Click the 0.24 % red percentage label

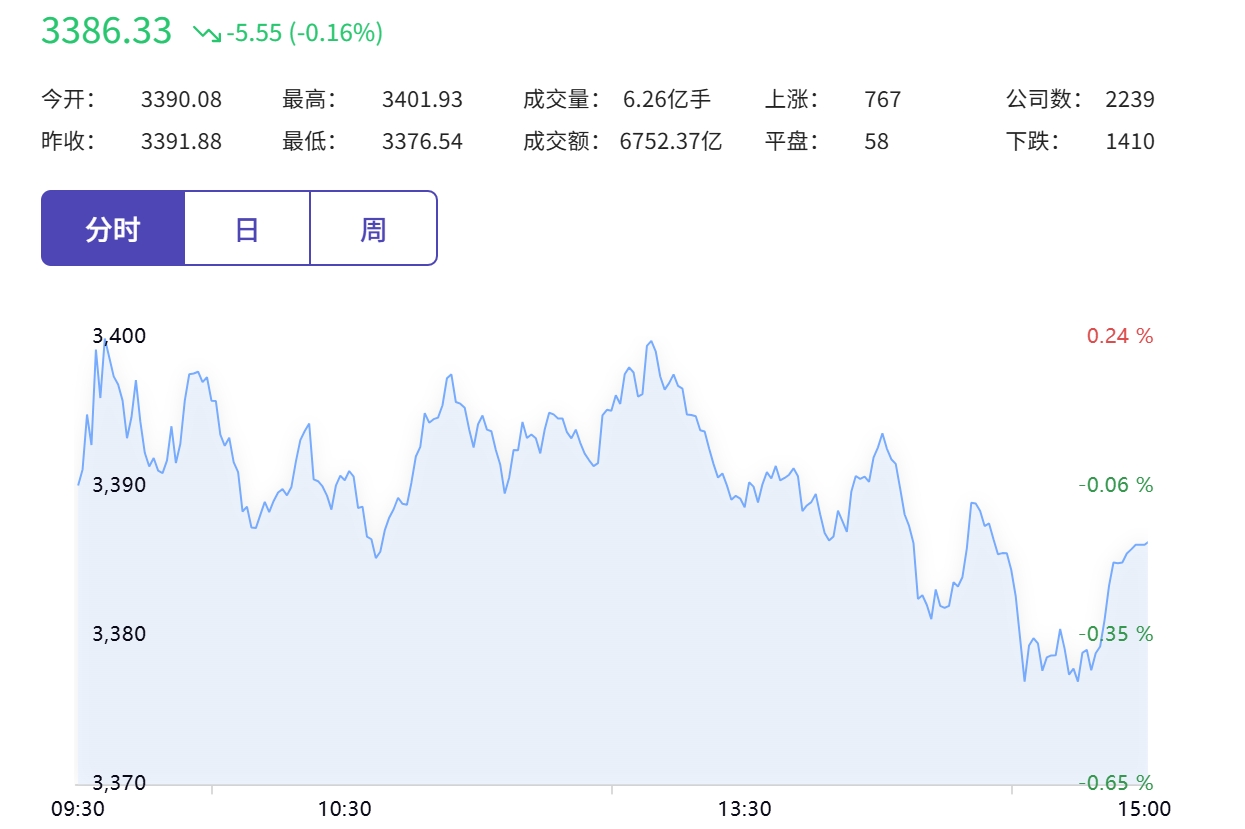pos(1120,335)
